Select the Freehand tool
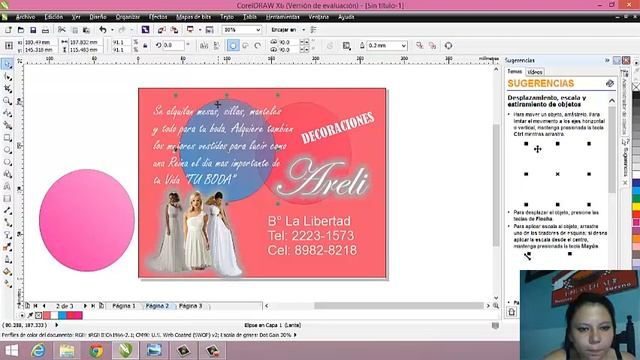 pyautogui.click(x=7, y=113)
